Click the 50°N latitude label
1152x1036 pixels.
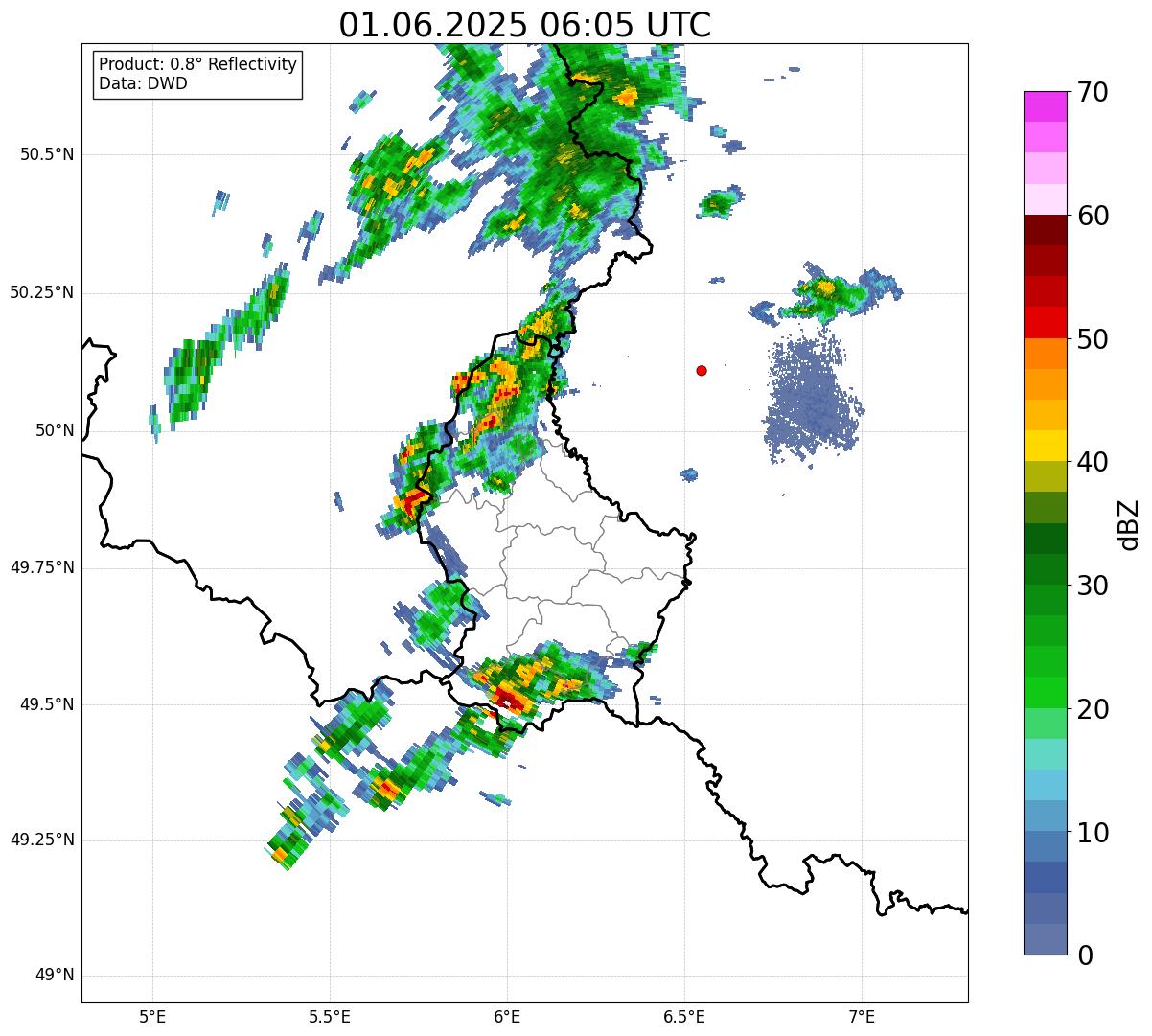55,430
